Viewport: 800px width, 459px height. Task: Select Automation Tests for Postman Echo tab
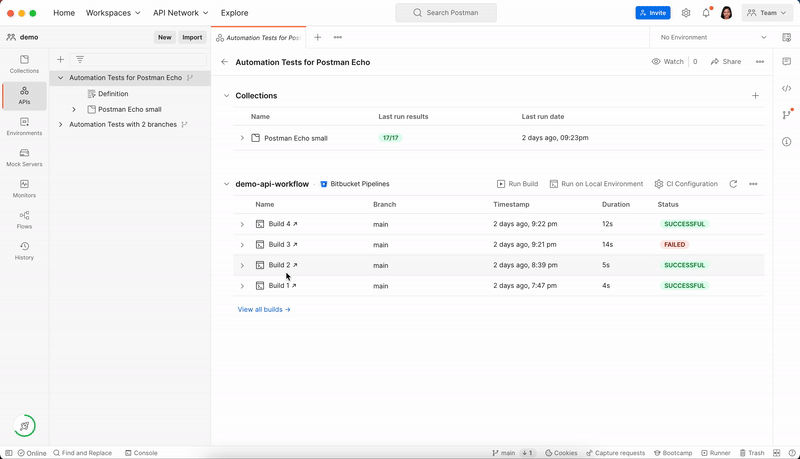pyautogui.click(x=259, y=38)
